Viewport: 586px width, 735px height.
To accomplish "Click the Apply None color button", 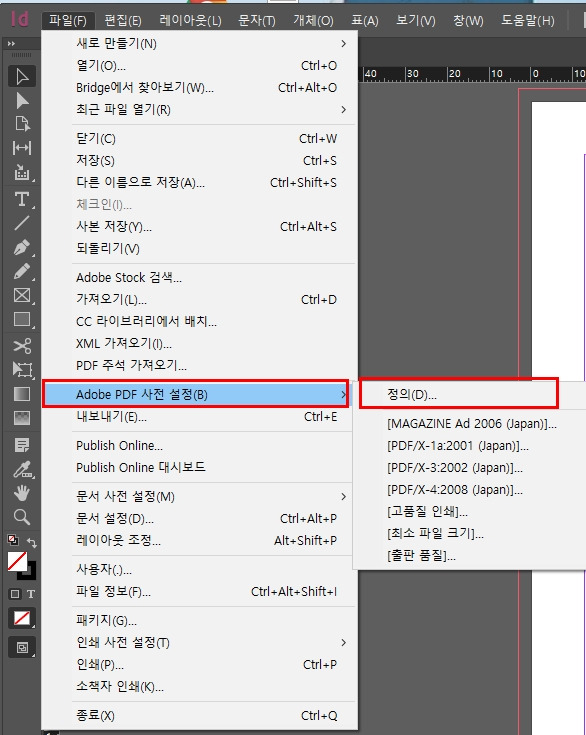I will click(x=22, y=618).
